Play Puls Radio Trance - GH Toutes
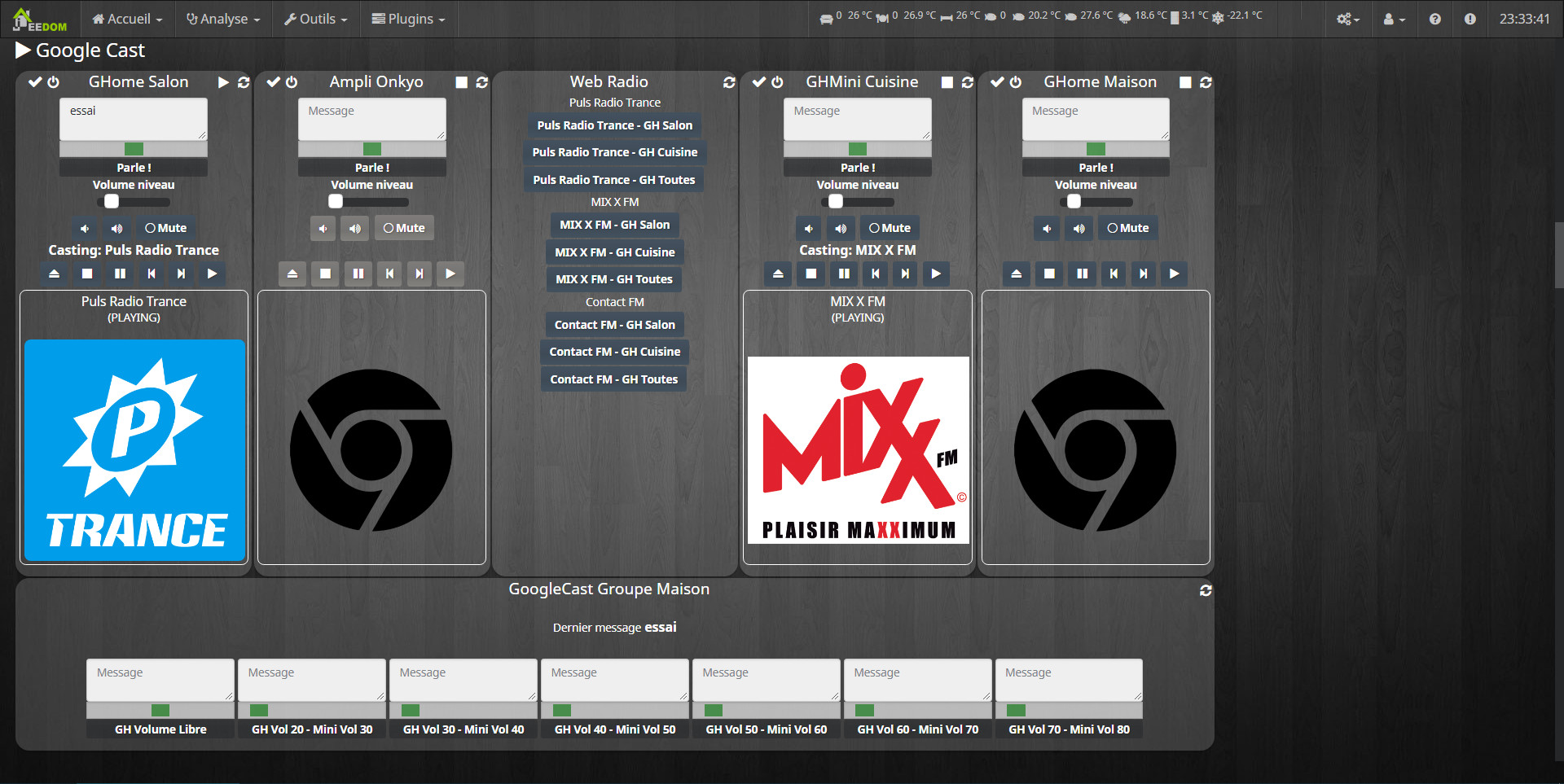This screenshot has width=1564, height=784. pos(614,180)
